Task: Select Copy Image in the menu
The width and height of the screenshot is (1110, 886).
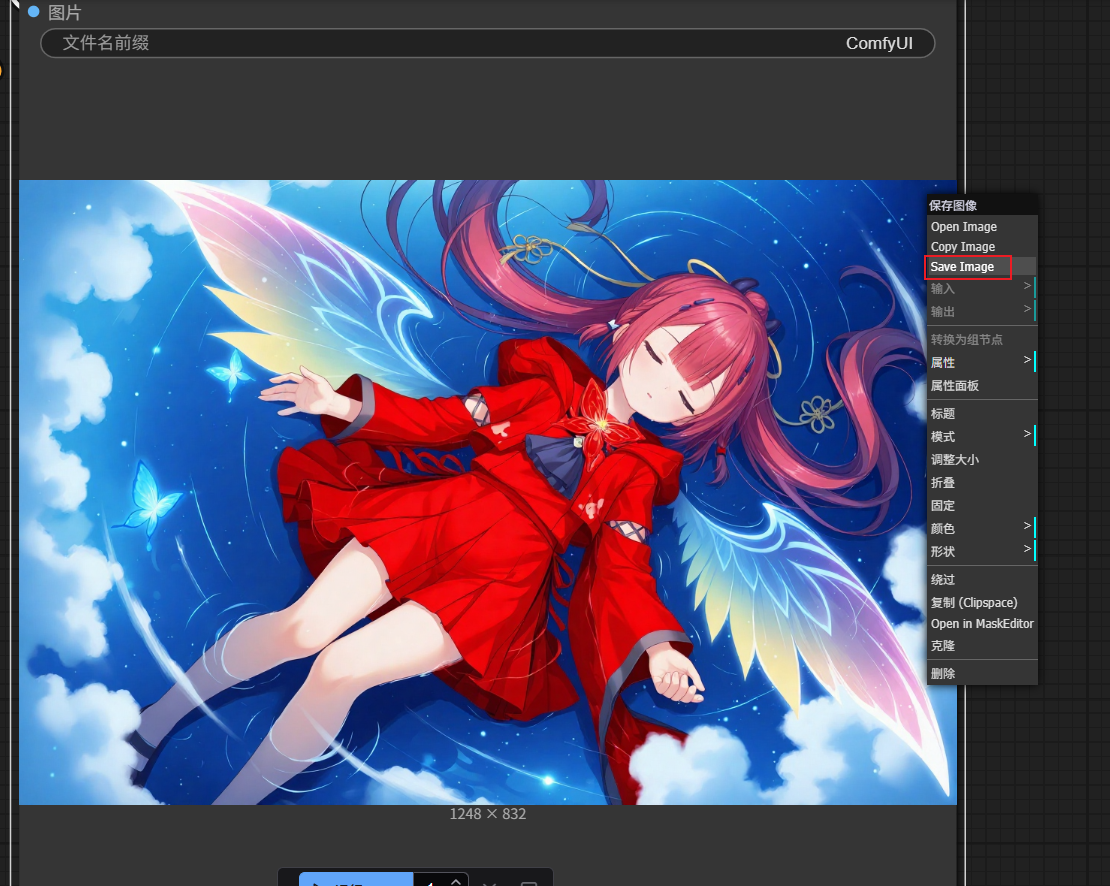Action: tap(963, 247)
